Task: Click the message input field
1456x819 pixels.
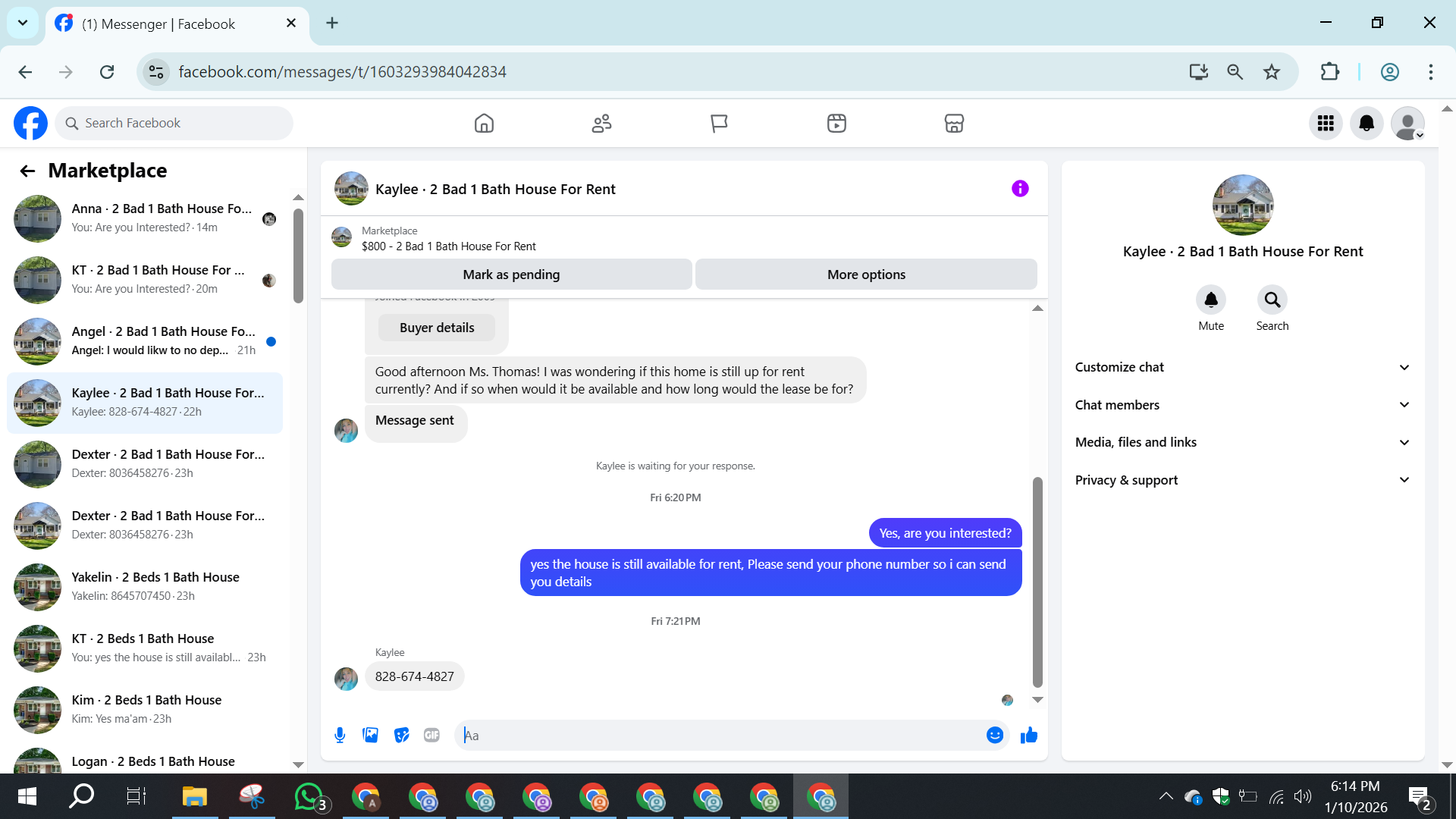Action: point(720,735)
